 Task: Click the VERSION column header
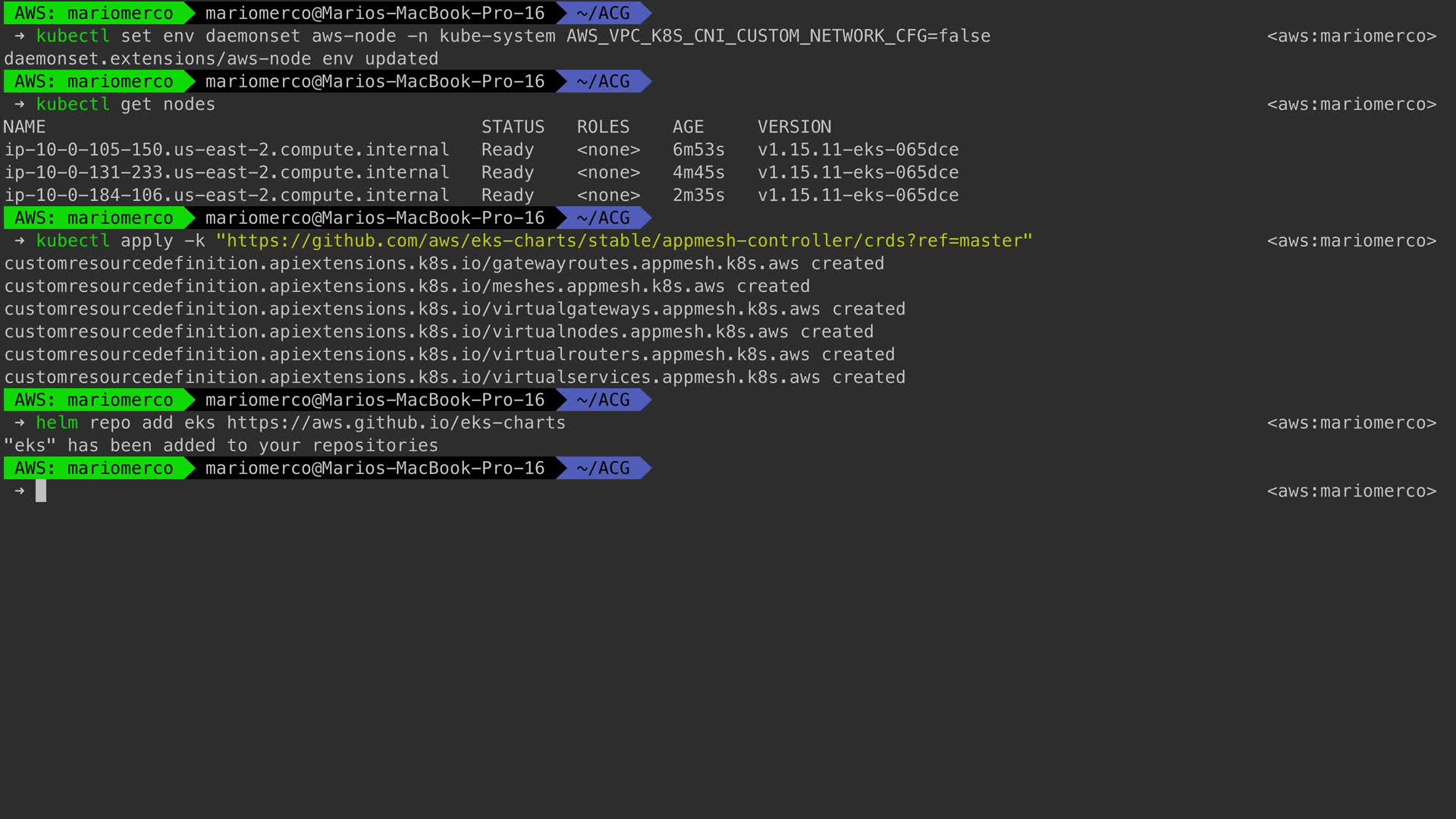pyautogui.click(x=794, y=127)
